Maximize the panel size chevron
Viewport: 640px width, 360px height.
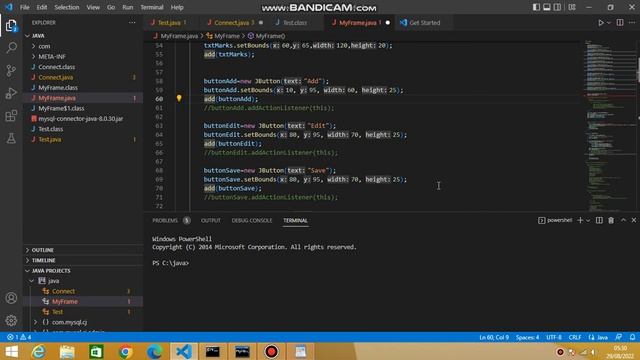(623, 220)
